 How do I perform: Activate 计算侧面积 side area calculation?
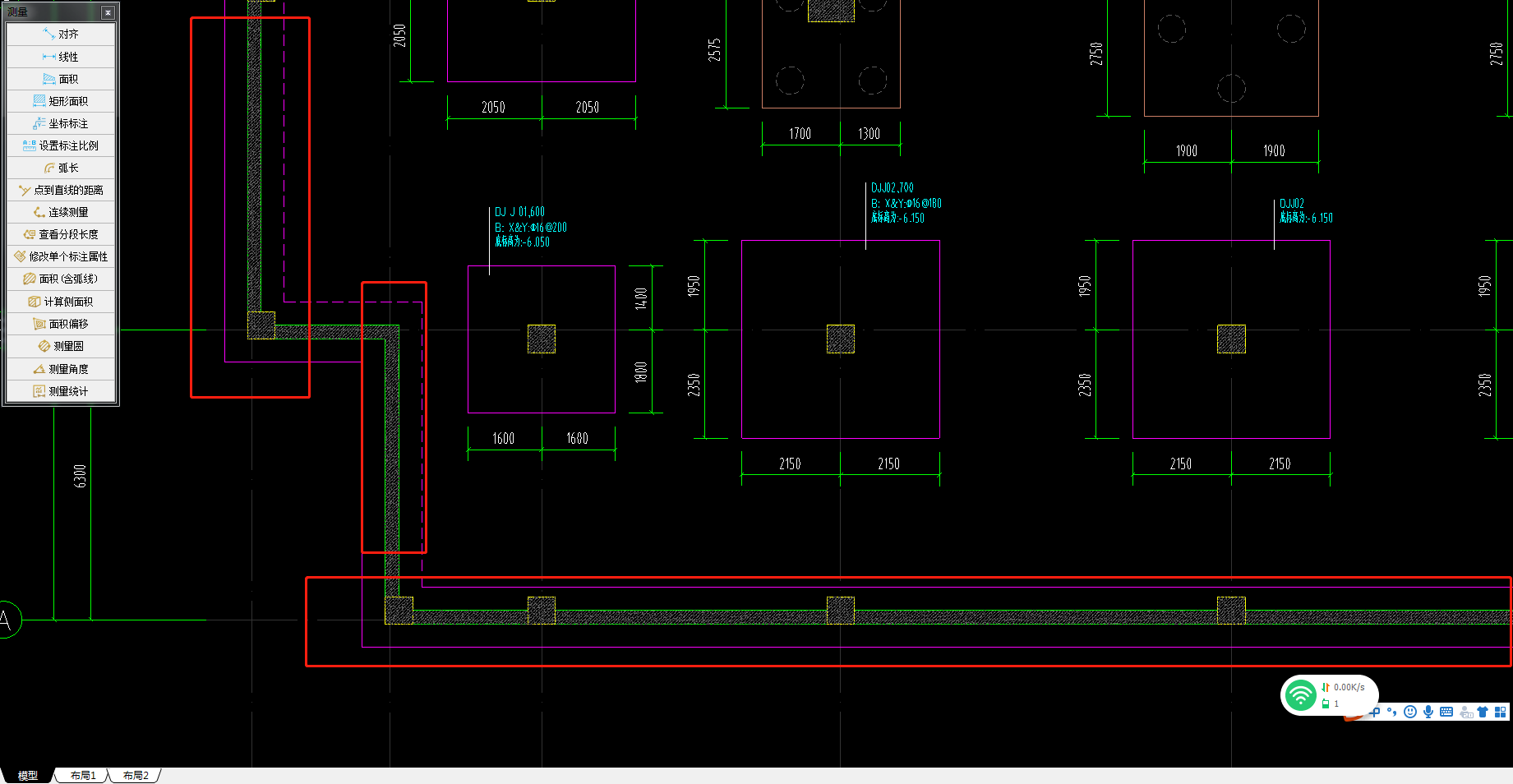[x=61, y=302]
